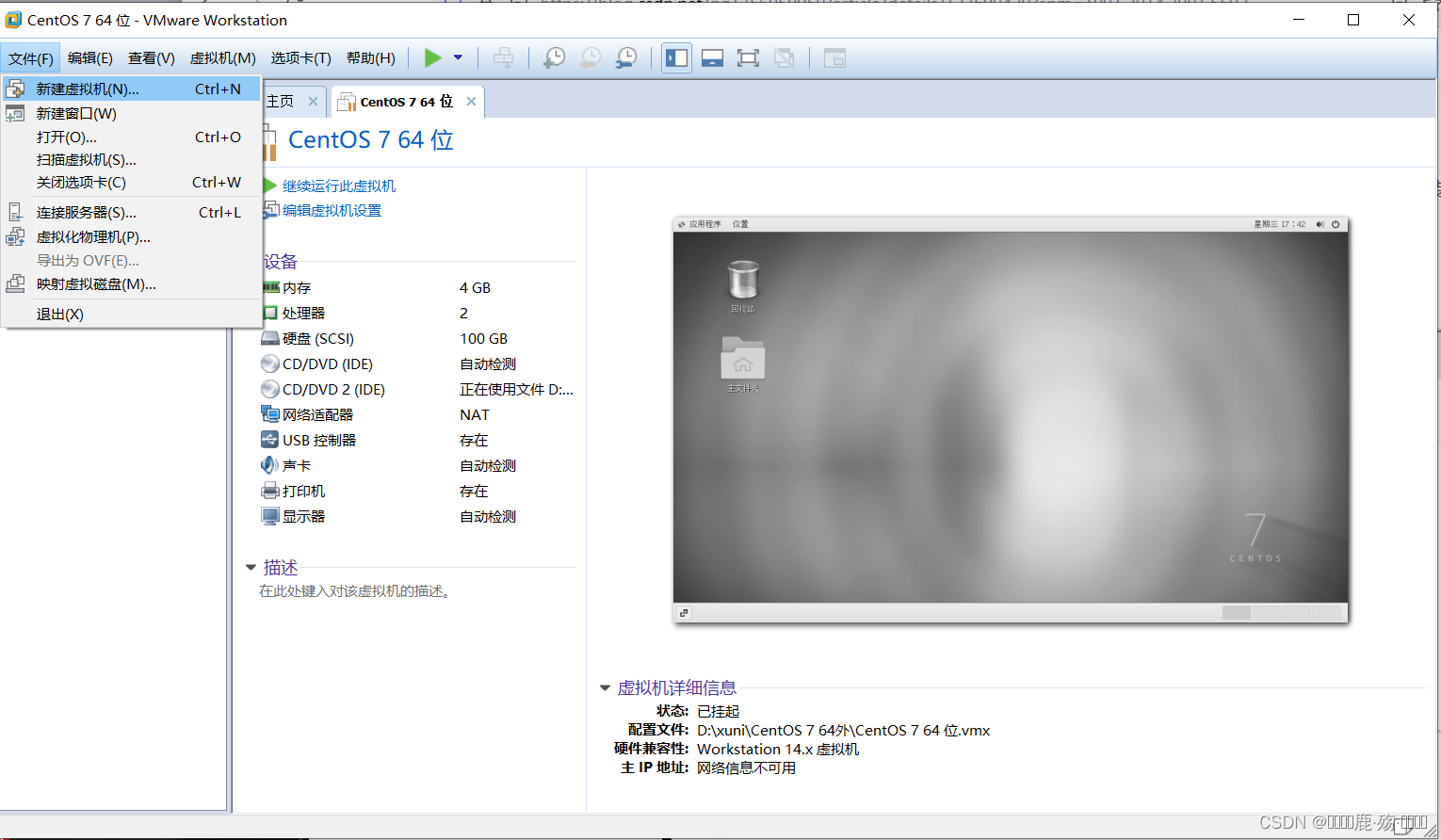Viewport: 1441px width, 840px height.
Task: Select the 处理器 device row
Action: (x=417, y=313)
